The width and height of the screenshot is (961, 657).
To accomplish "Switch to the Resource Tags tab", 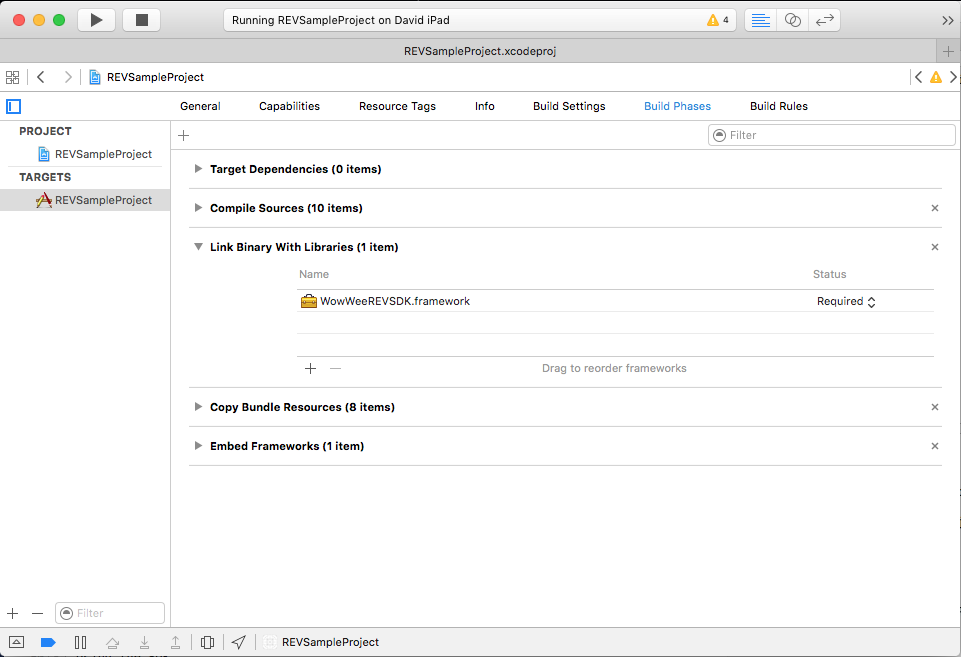I will (x=397, y=106).
